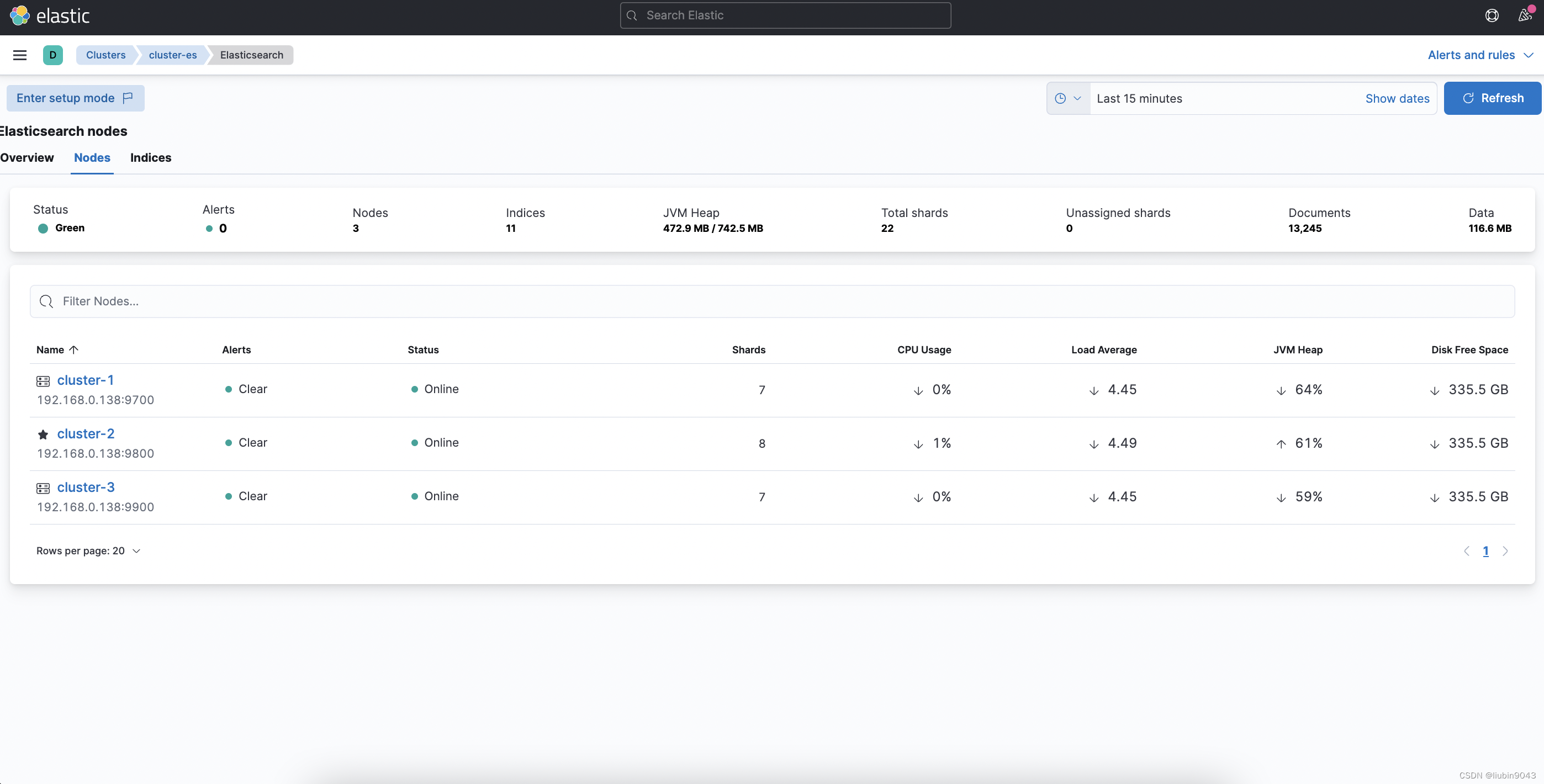The width and height of the screenshot is (1544, 784).
Task: Sort the table by Name column
Action: tap(57, 349)
